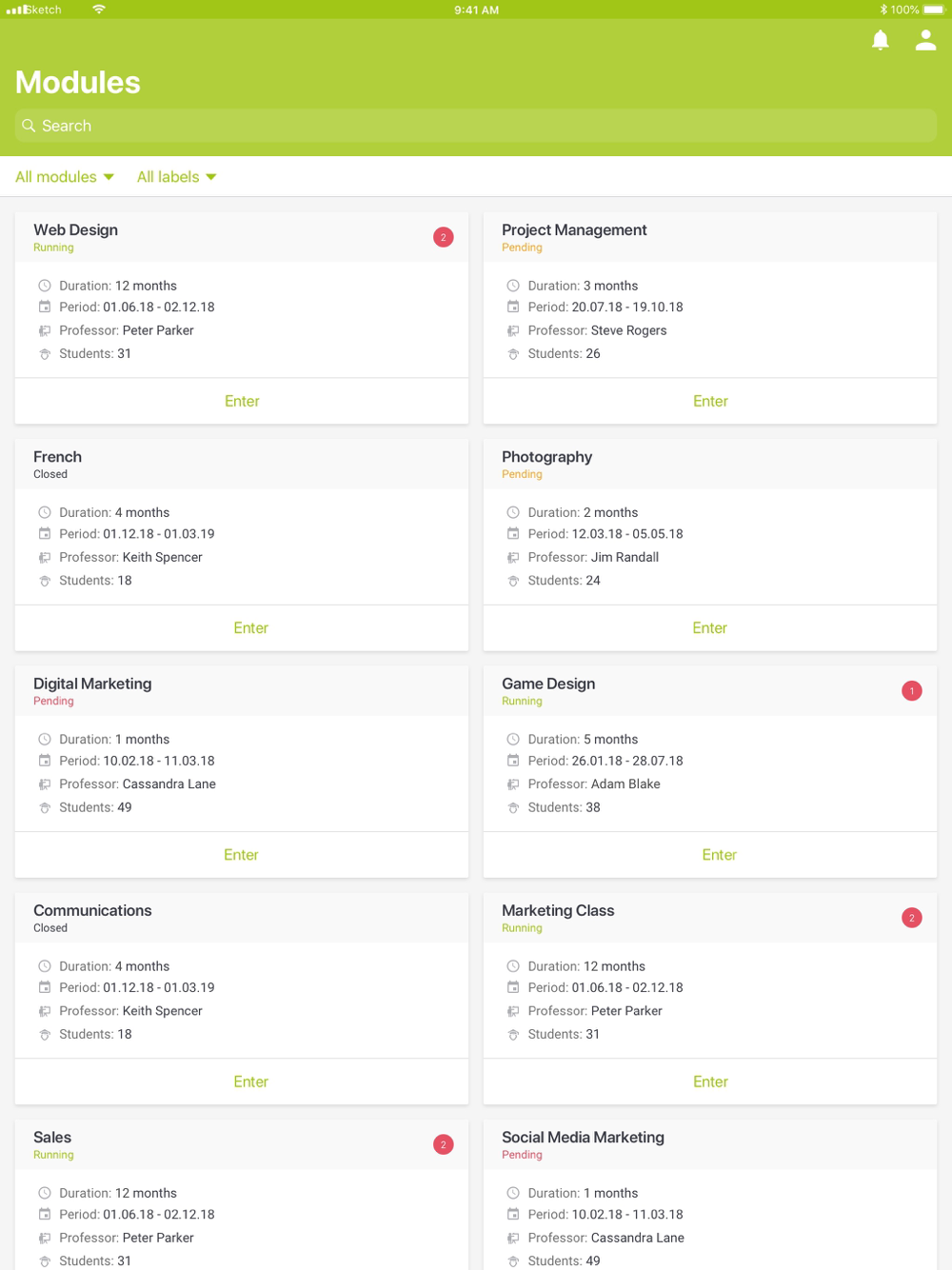Tap the Game Design notification badge
Screen dimensions: 952x1270
point(912,691)
